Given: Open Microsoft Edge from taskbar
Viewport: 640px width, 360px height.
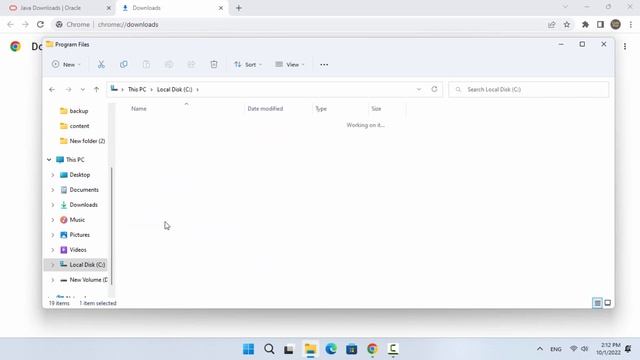Looking at the screenshot, I should click(331, 349).
